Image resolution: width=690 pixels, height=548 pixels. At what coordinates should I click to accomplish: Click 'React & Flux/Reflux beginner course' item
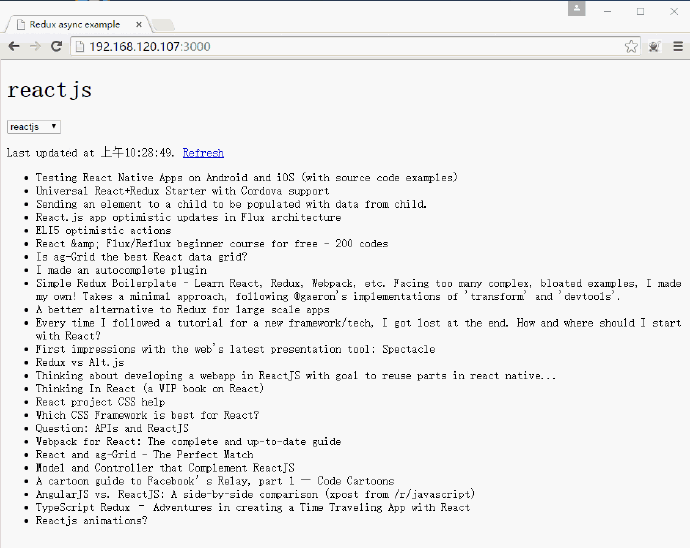tap(212, 243)
